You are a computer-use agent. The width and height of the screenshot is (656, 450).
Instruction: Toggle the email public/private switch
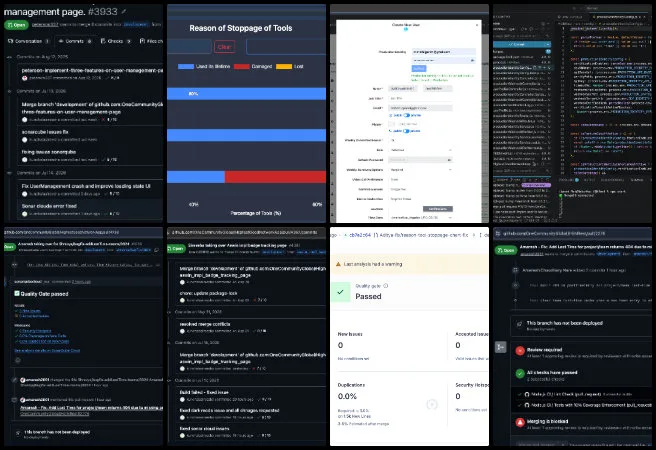click(x=406, y=115)
